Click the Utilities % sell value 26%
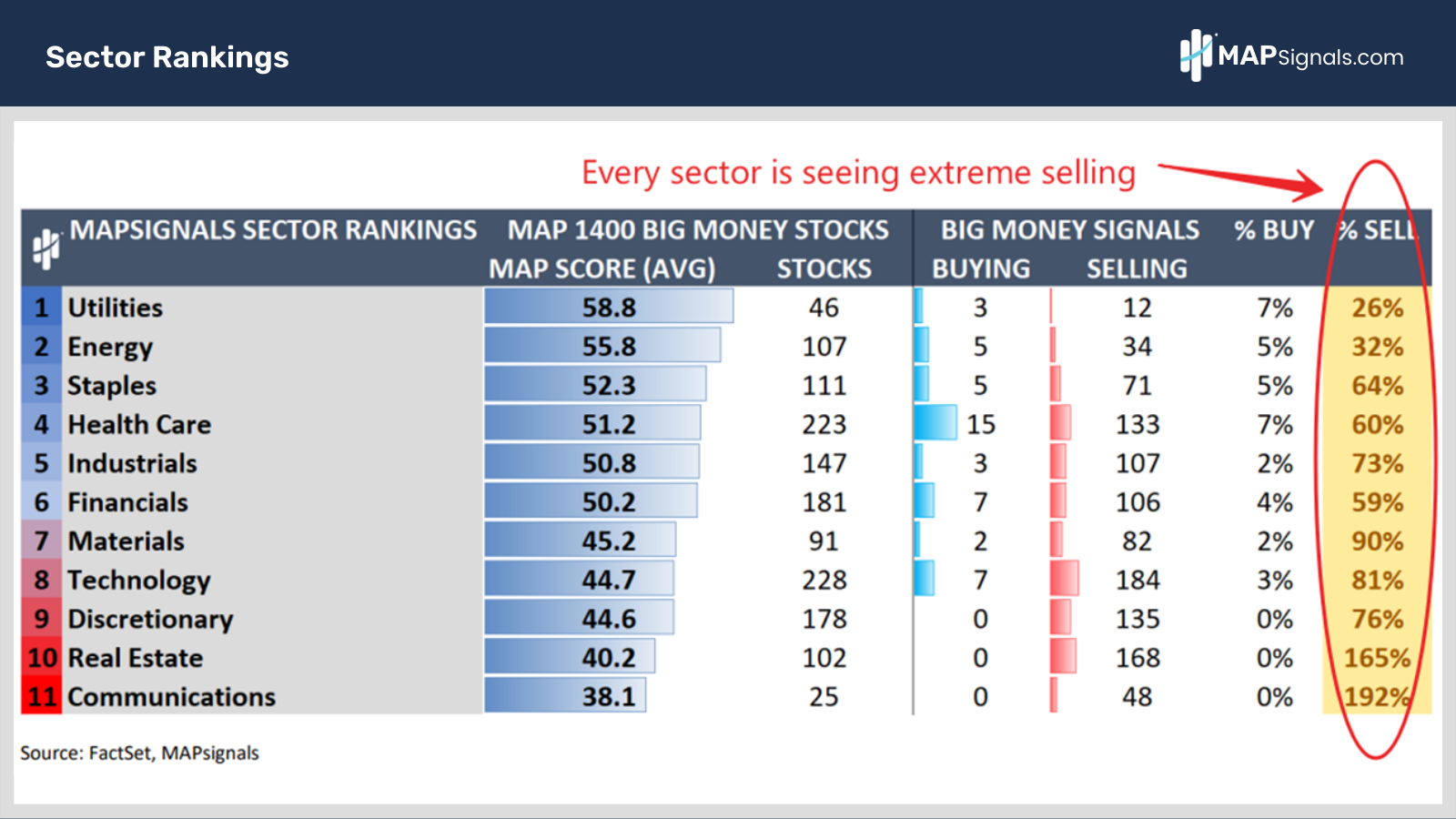Image resolution: width=1456 pixels, height=819 pixels. (1378, 308)
